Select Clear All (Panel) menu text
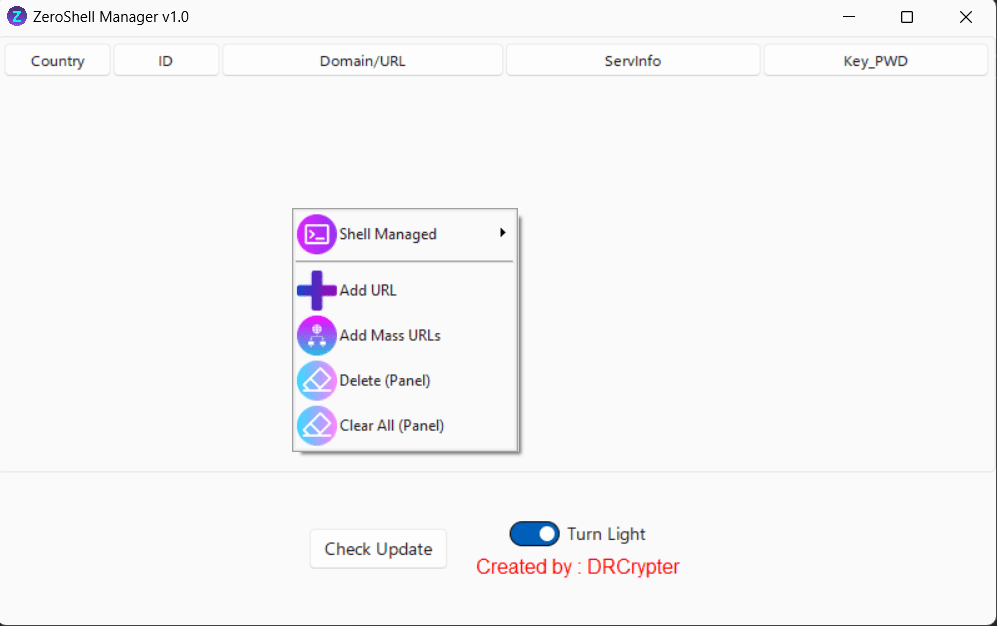This screenshot has width=997, height=626. click(x=392, y=426)
